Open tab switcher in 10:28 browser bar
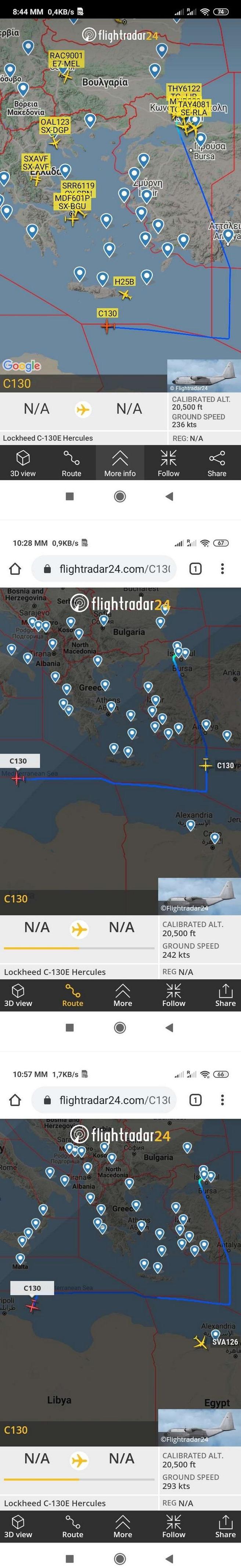 tap(195, 568)
